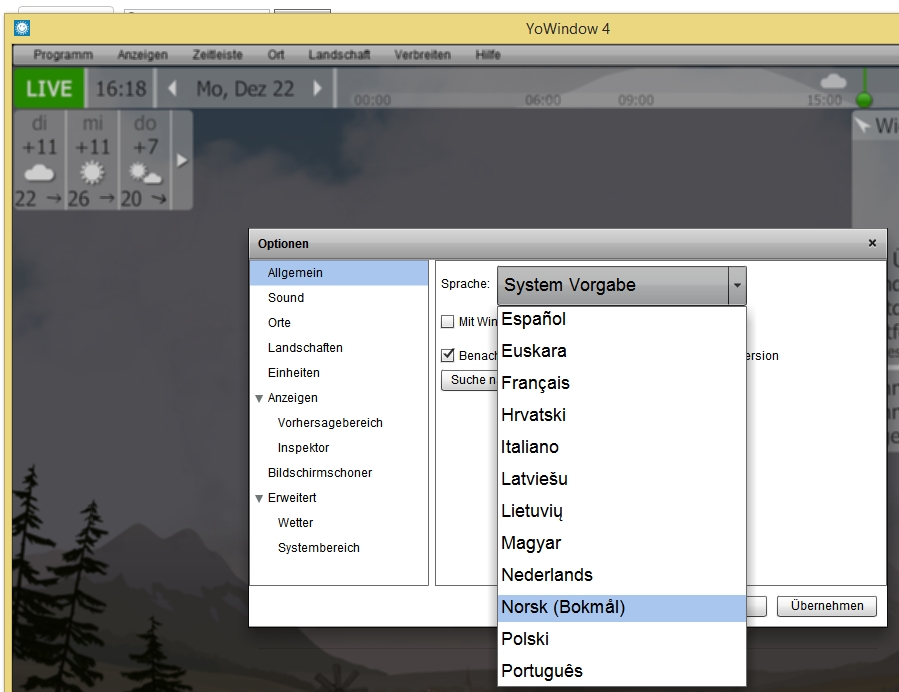899x692 pixels.
Task: Uncheck the 'Benach...' update notification checkbox
Action: coord(448,355)
